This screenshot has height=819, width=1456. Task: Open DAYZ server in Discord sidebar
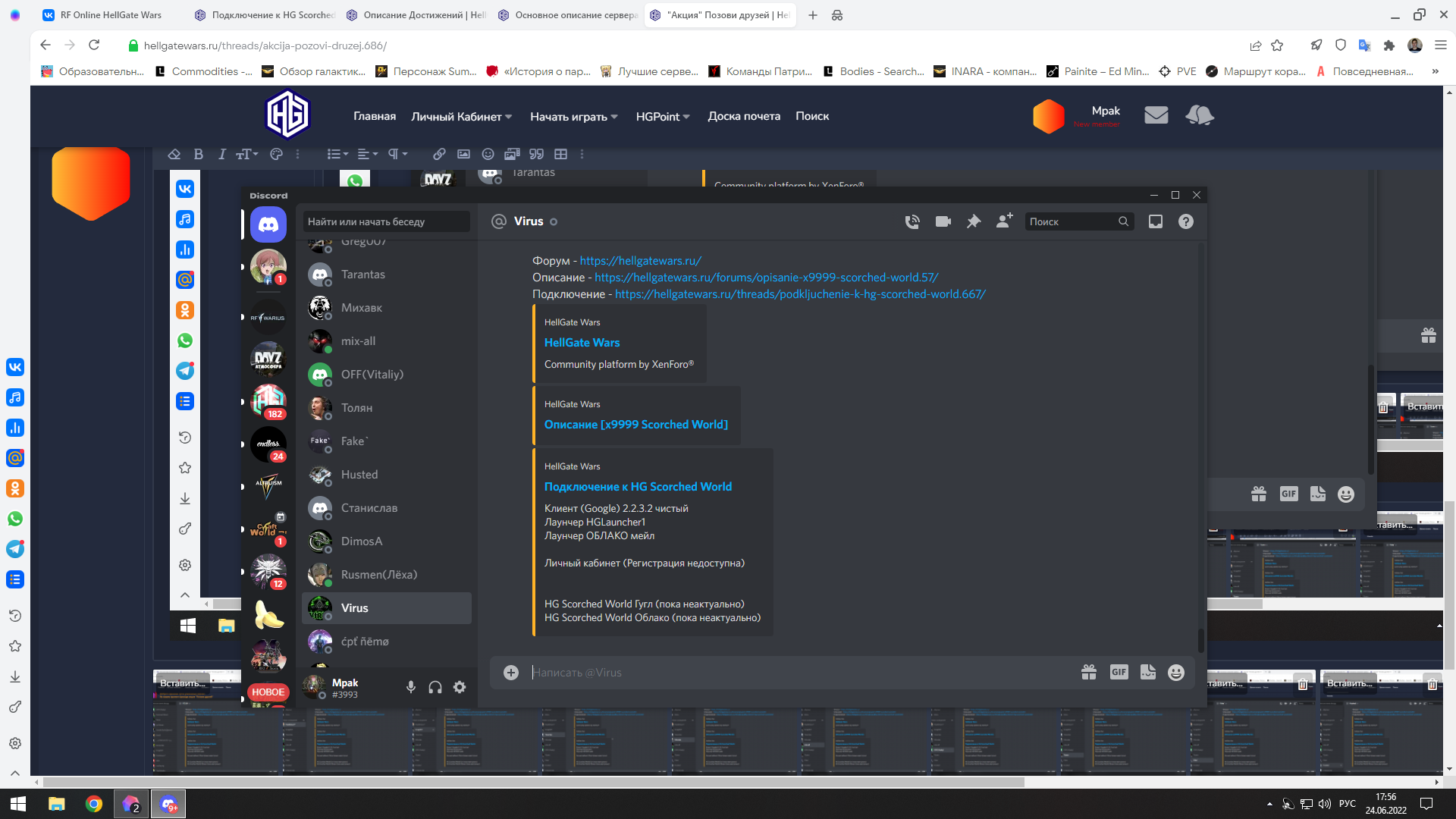point(268,358)
